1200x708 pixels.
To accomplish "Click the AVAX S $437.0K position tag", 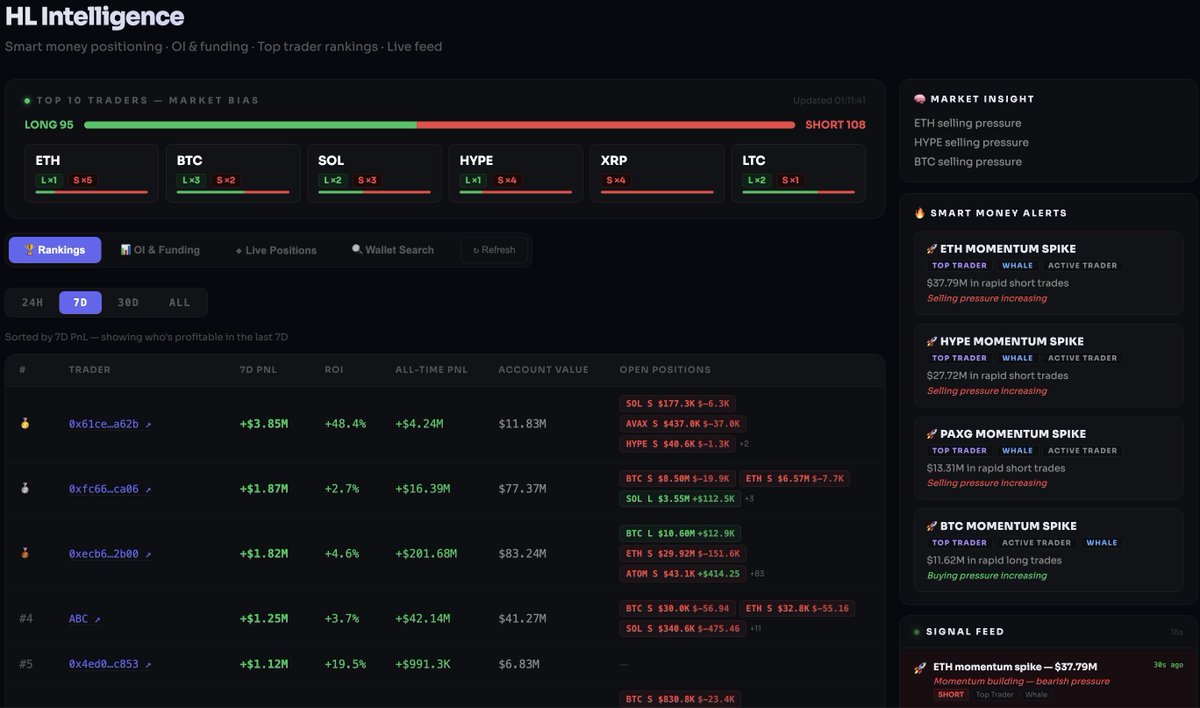I will pos(683,424).
